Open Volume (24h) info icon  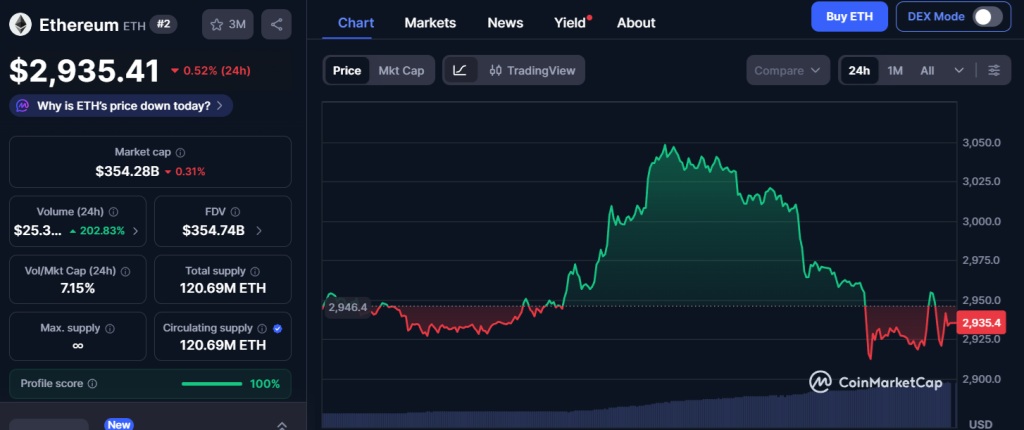pyautogui.click(x=114, y=212)
